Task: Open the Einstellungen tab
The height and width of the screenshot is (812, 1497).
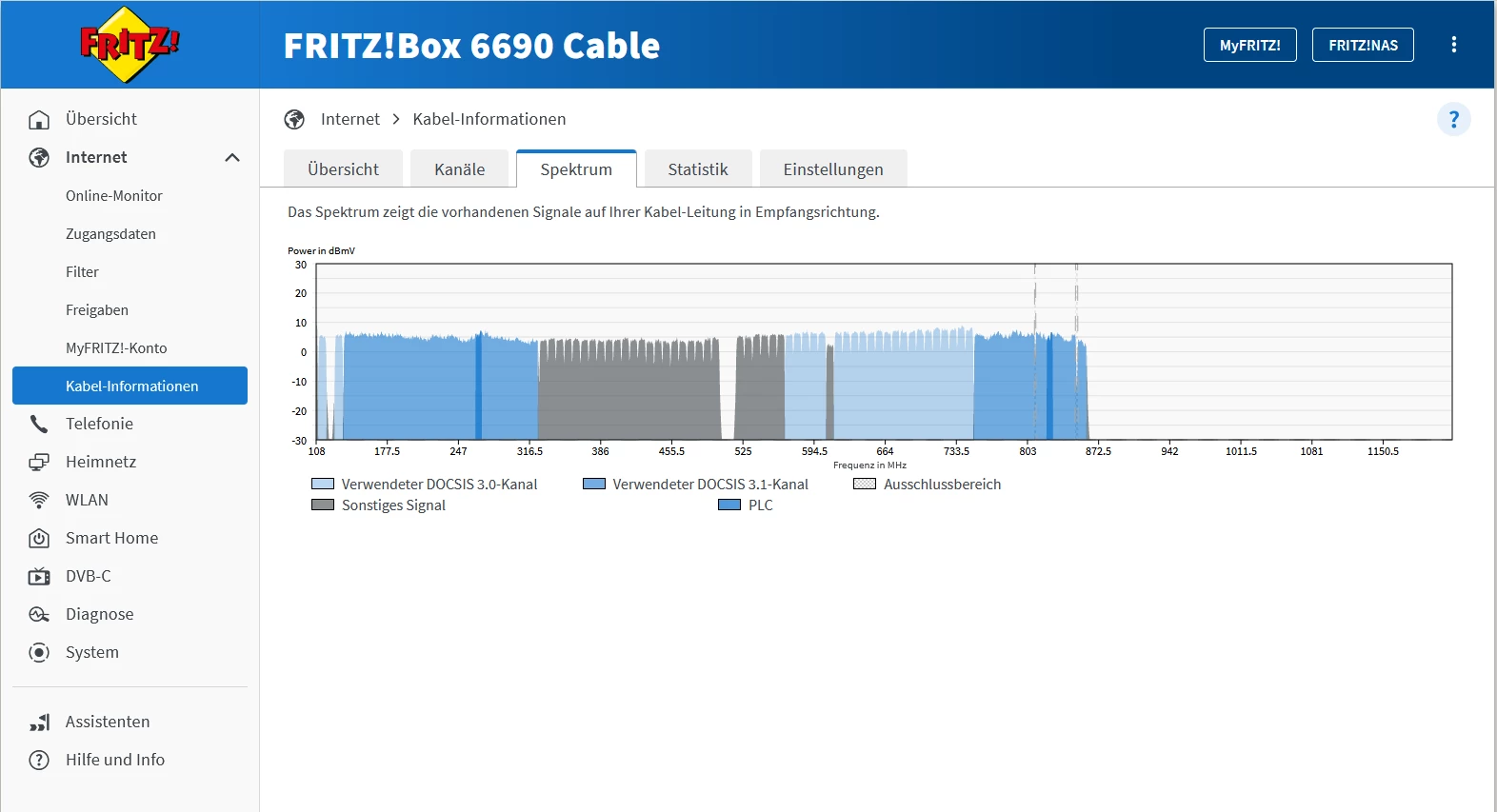Action: 833,168
